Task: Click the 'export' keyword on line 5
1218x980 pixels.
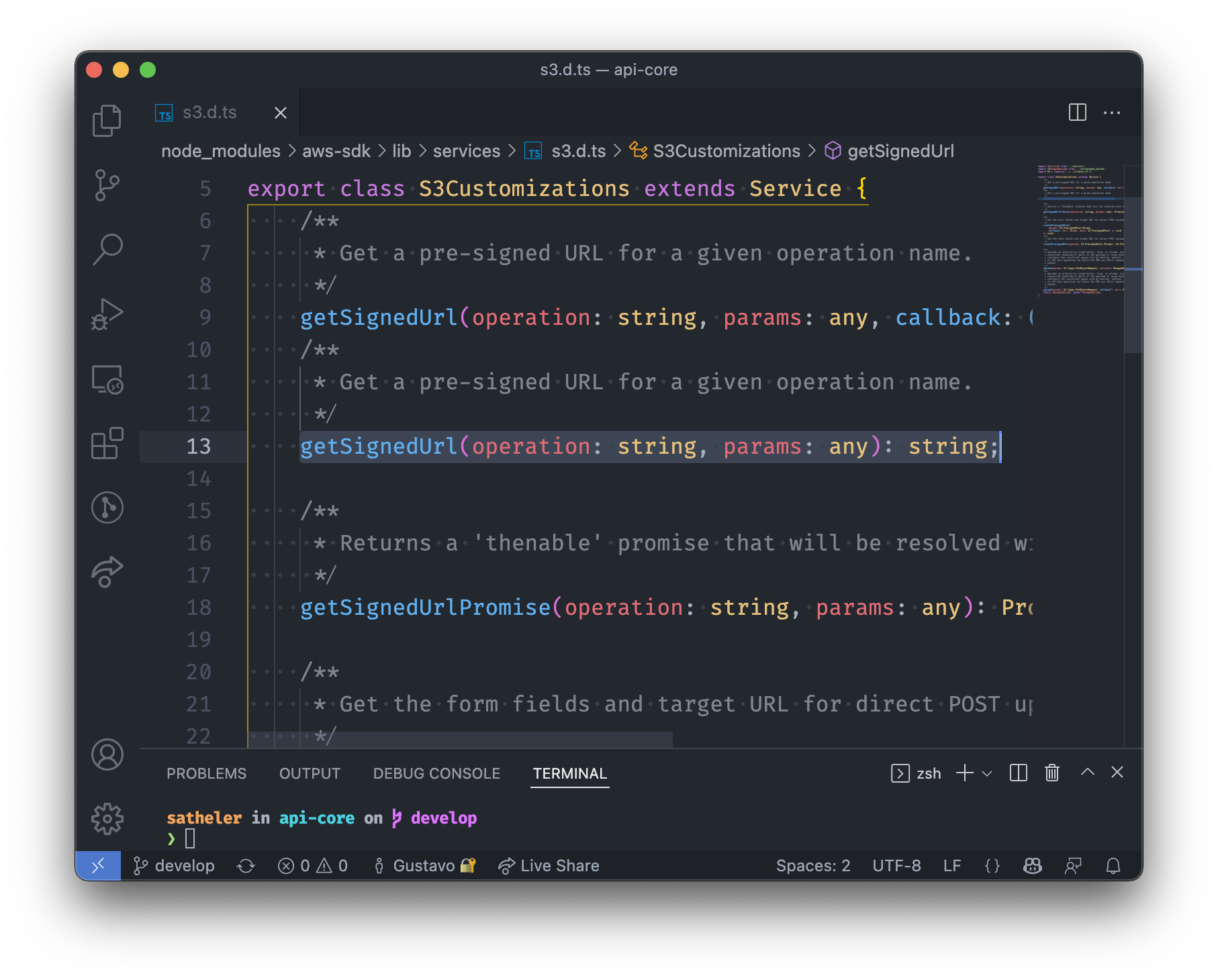Action: click(x=286, y=189)
